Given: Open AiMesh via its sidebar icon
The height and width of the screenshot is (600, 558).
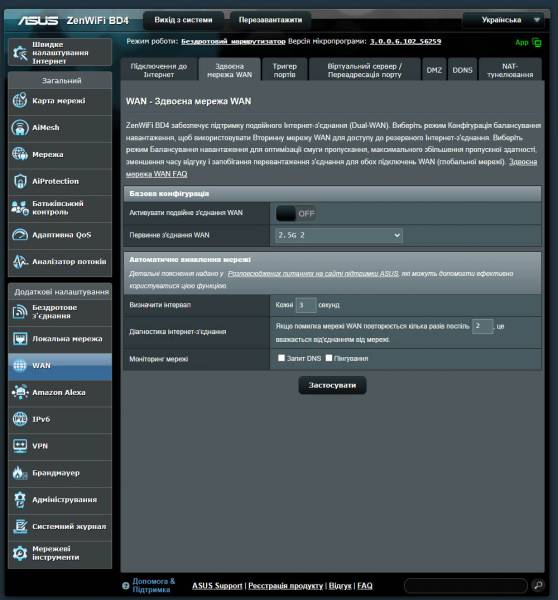Looking at the screenshot, I should click(20, 127).
